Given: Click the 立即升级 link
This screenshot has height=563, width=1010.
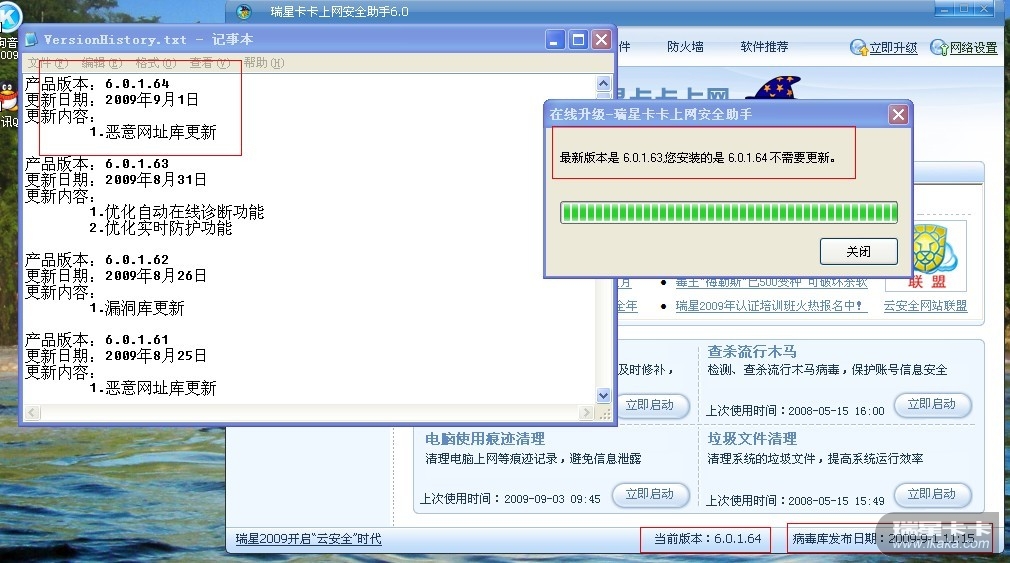Looking at the screenshot, I should tap(893, 48).
